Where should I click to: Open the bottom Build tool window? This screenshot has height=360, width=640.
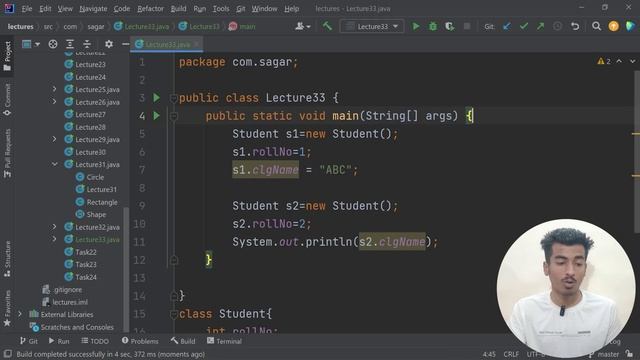(x=183, y=341)
